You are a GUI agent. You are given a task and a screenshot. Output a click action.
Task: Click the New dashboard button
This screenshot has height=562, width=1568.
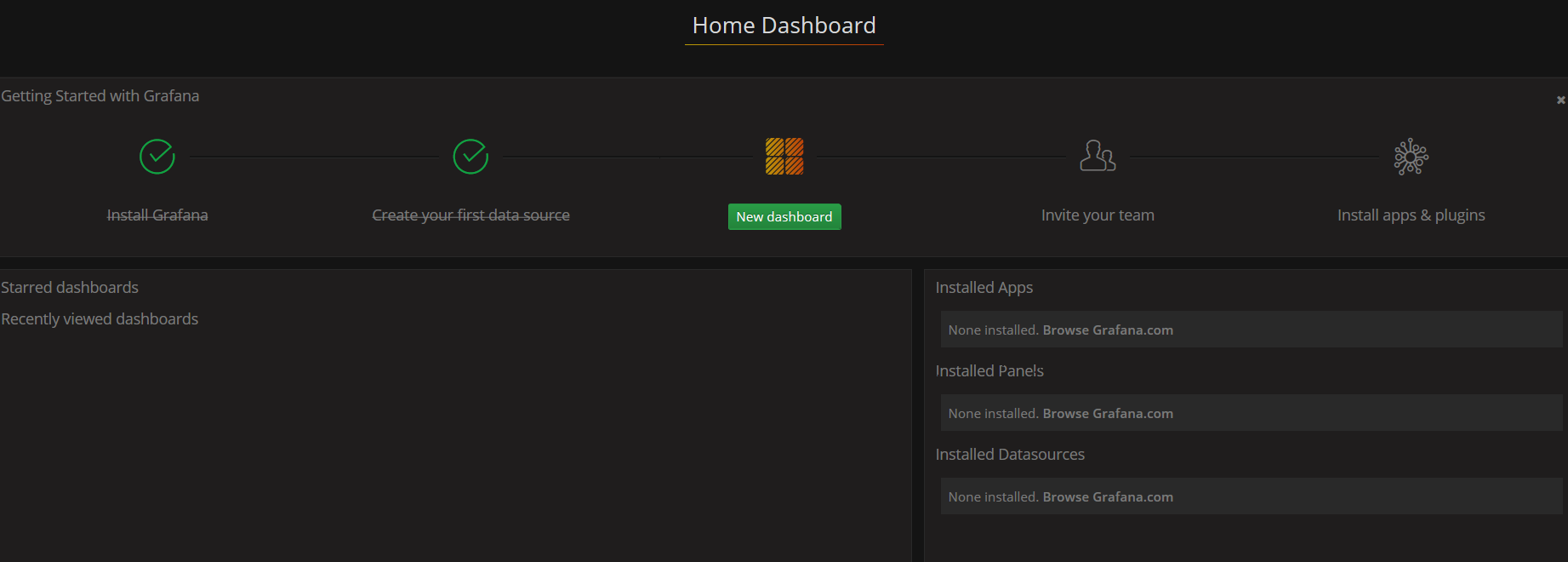[784, 216]
